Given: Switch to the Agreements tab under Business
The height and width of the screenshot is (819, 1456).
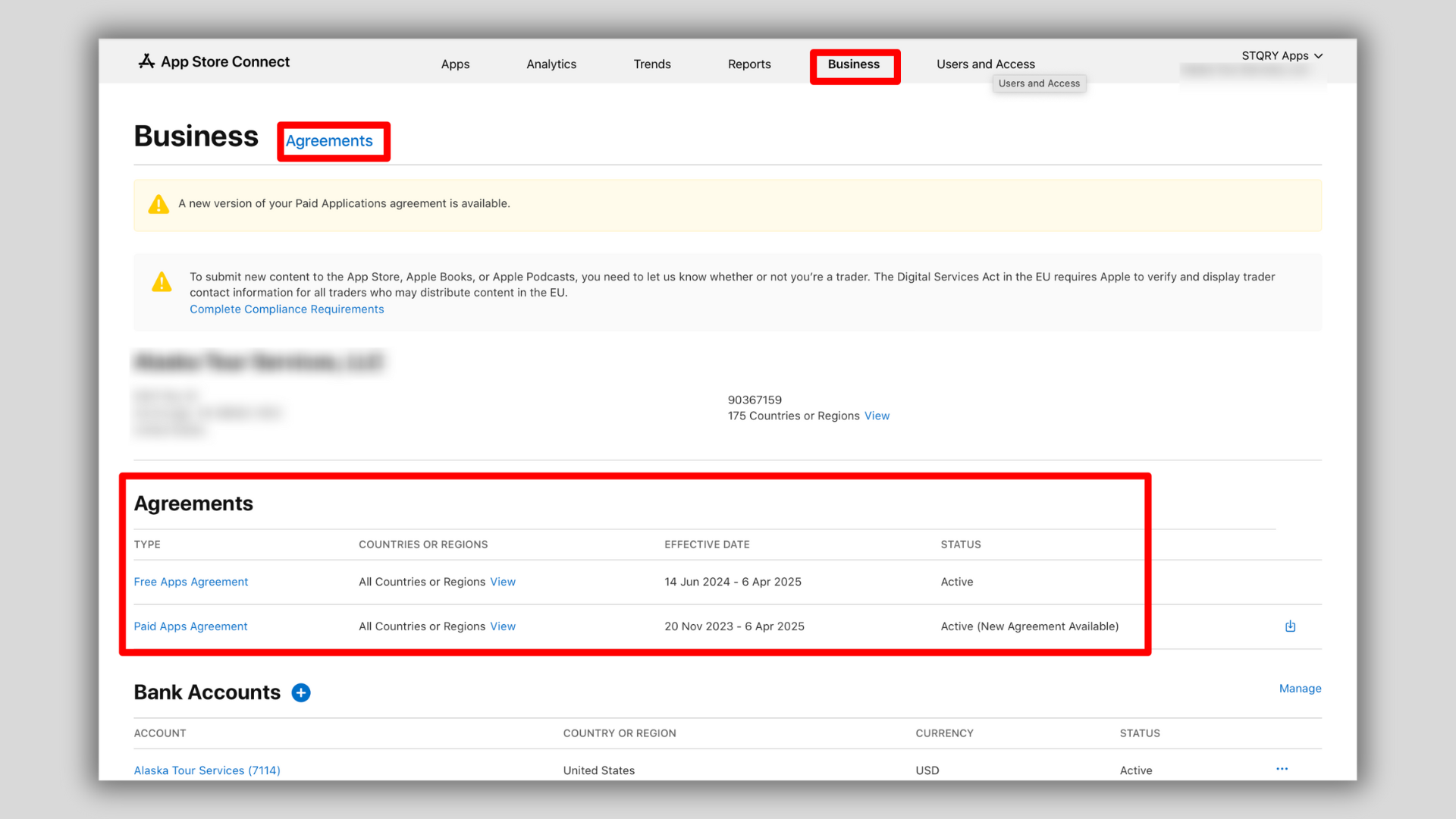Looking at the screenshot, I should click(x=329, y=141).
